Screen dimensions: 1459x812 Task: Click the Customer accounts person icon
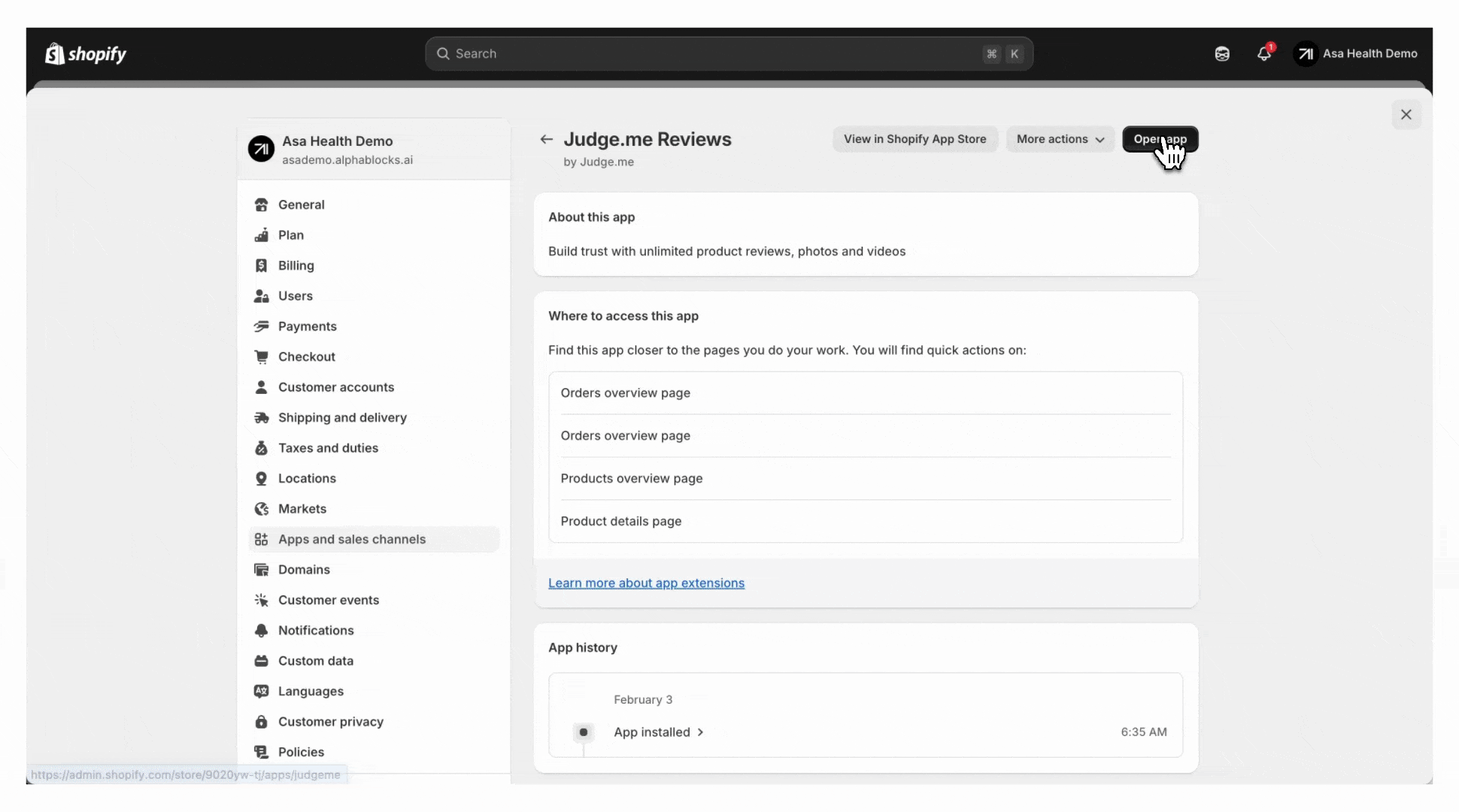tap(261, 387)
